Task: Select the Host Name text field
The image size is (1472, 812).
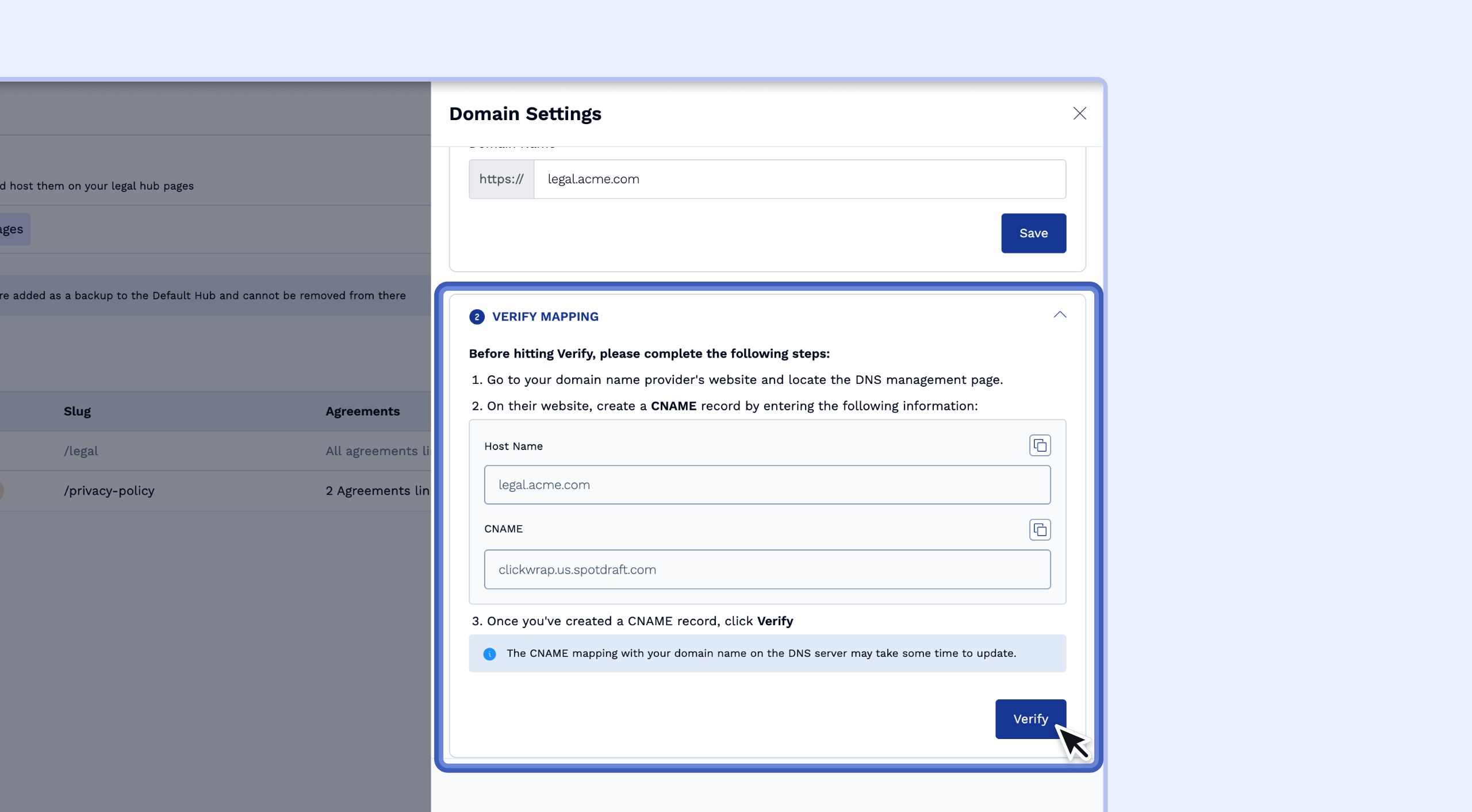Action: coord(766,485)
